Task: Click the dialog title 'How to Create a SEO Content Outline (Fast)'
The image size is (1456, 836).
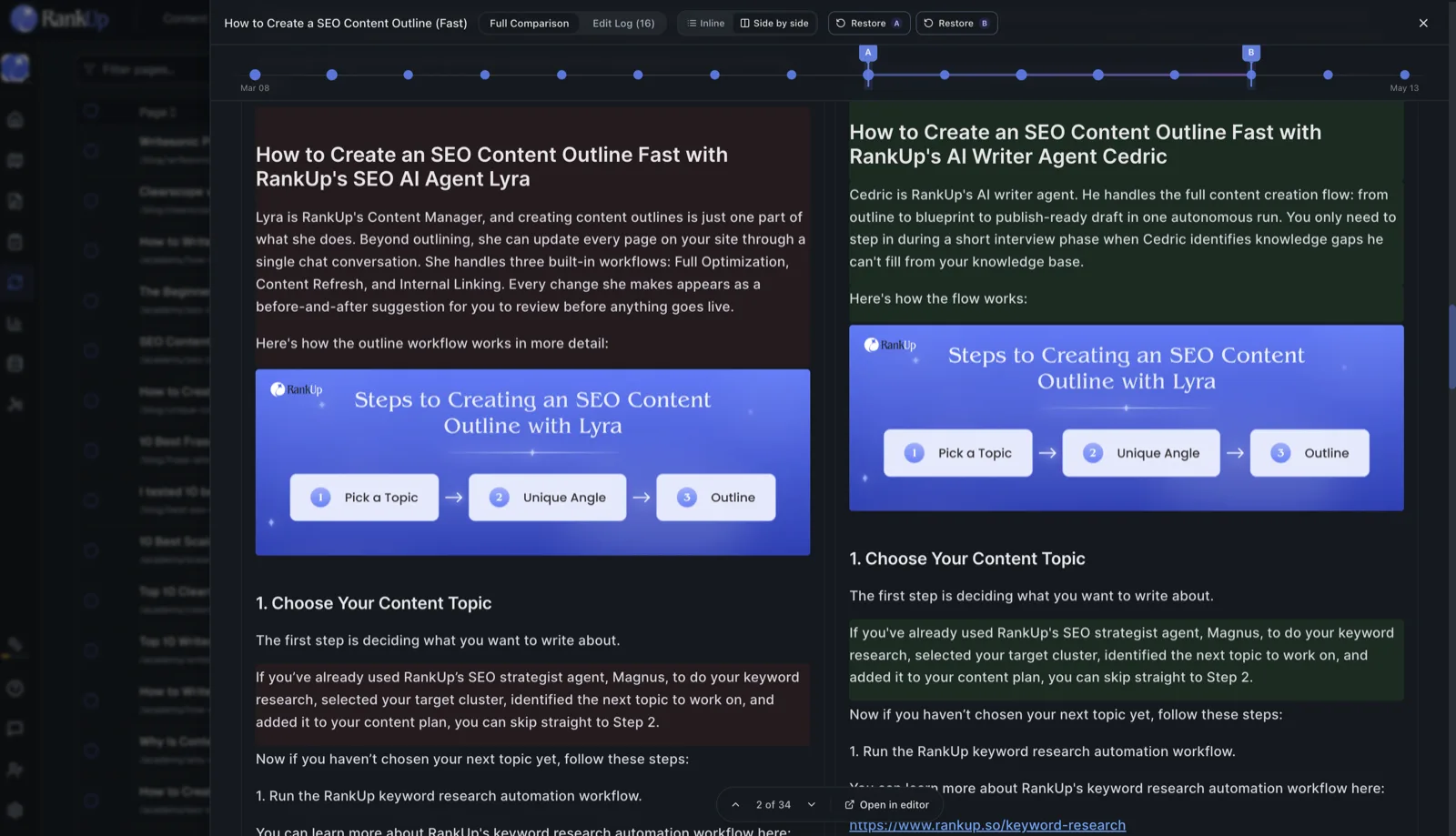Action: pyautogui.click(x=346, y=23)
